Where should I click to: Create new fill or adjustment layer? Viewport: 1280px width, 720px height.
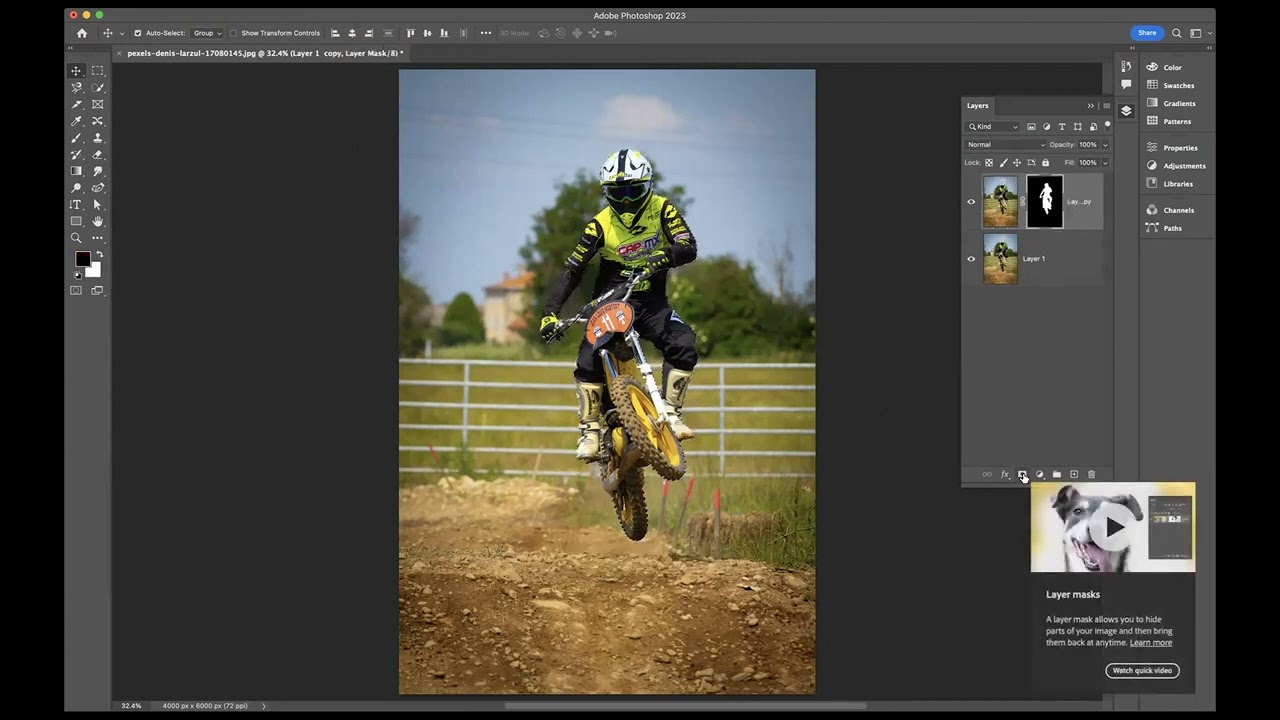click(x=1039, y=474)
